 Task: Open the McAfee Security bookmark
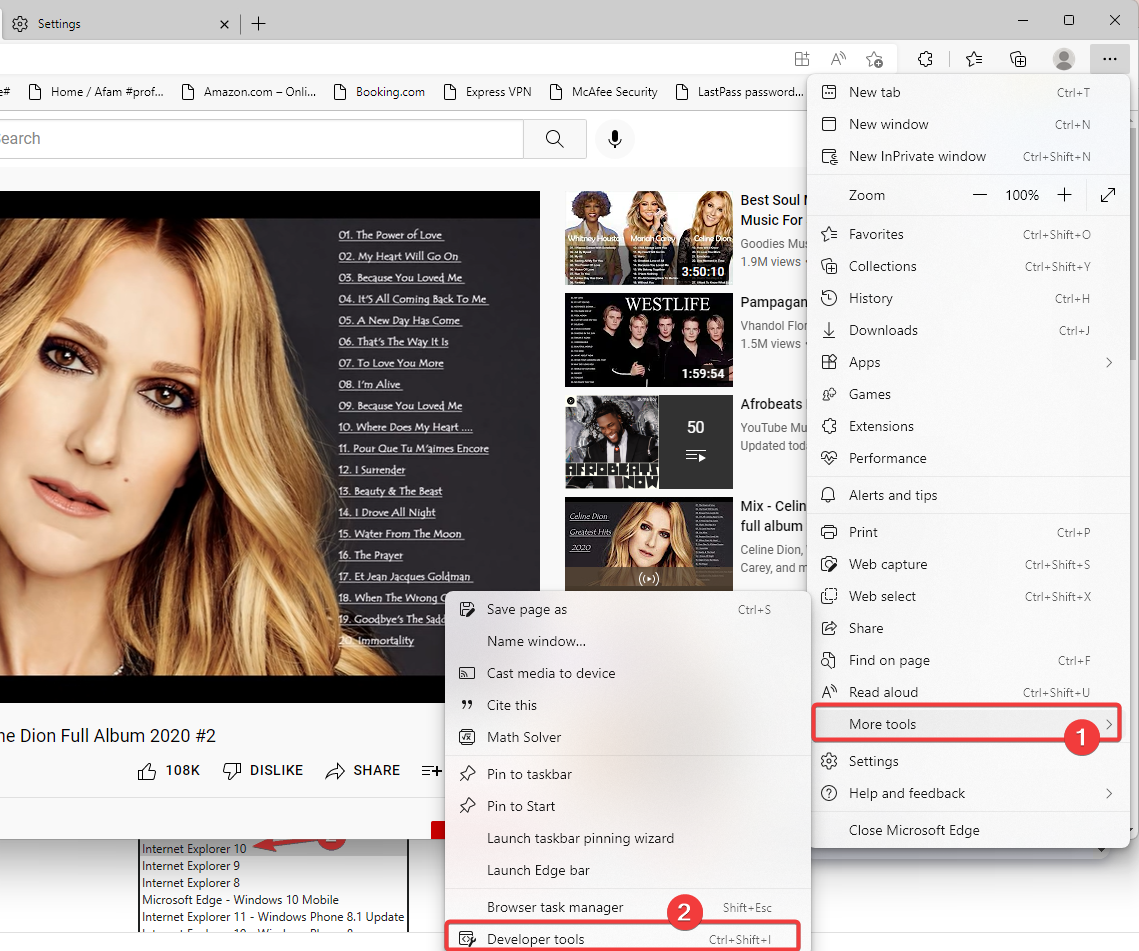(x=603, y=92)
